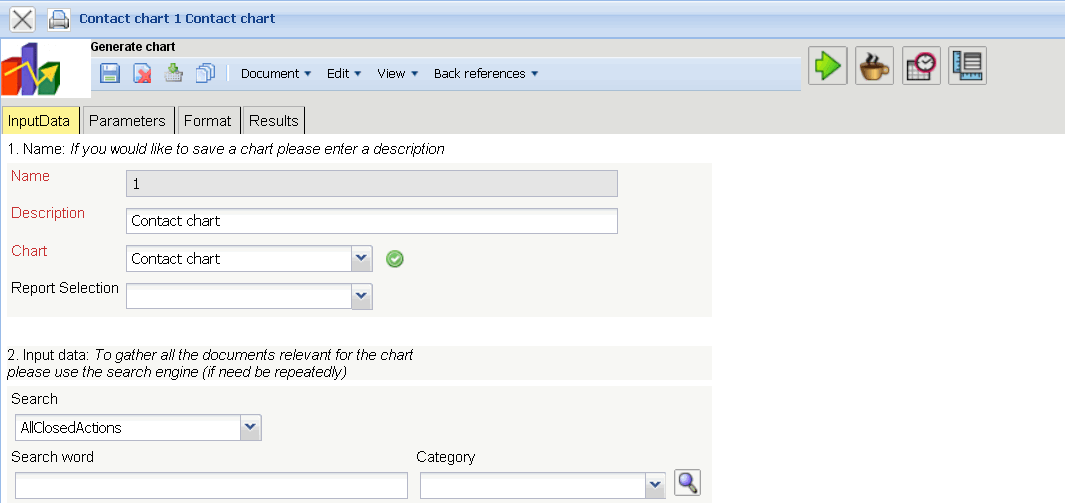Viewport: 1065px width, 503px height.
Task: Run chart with green arrow button
Action: (827, 66)
